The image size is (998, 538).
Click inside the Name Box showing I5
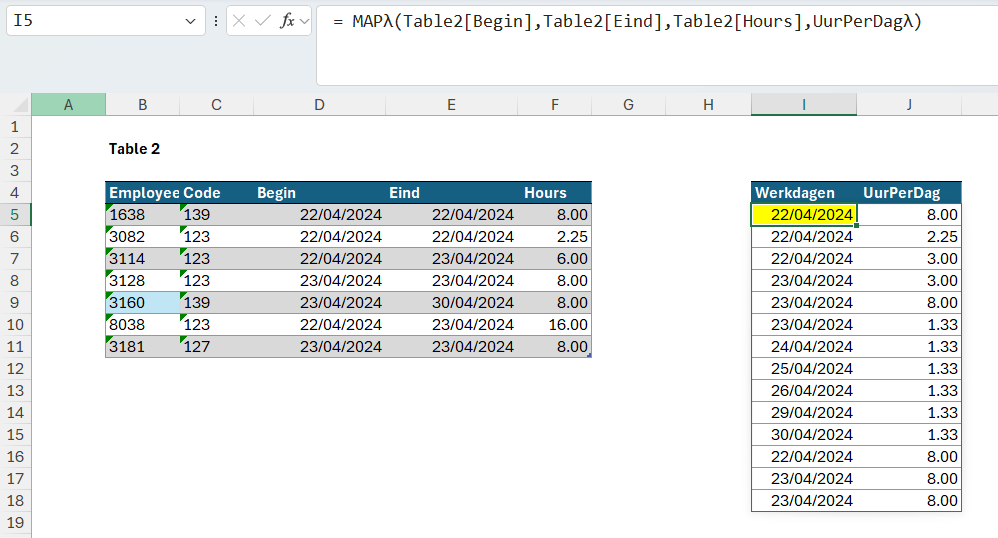(95, 21)
